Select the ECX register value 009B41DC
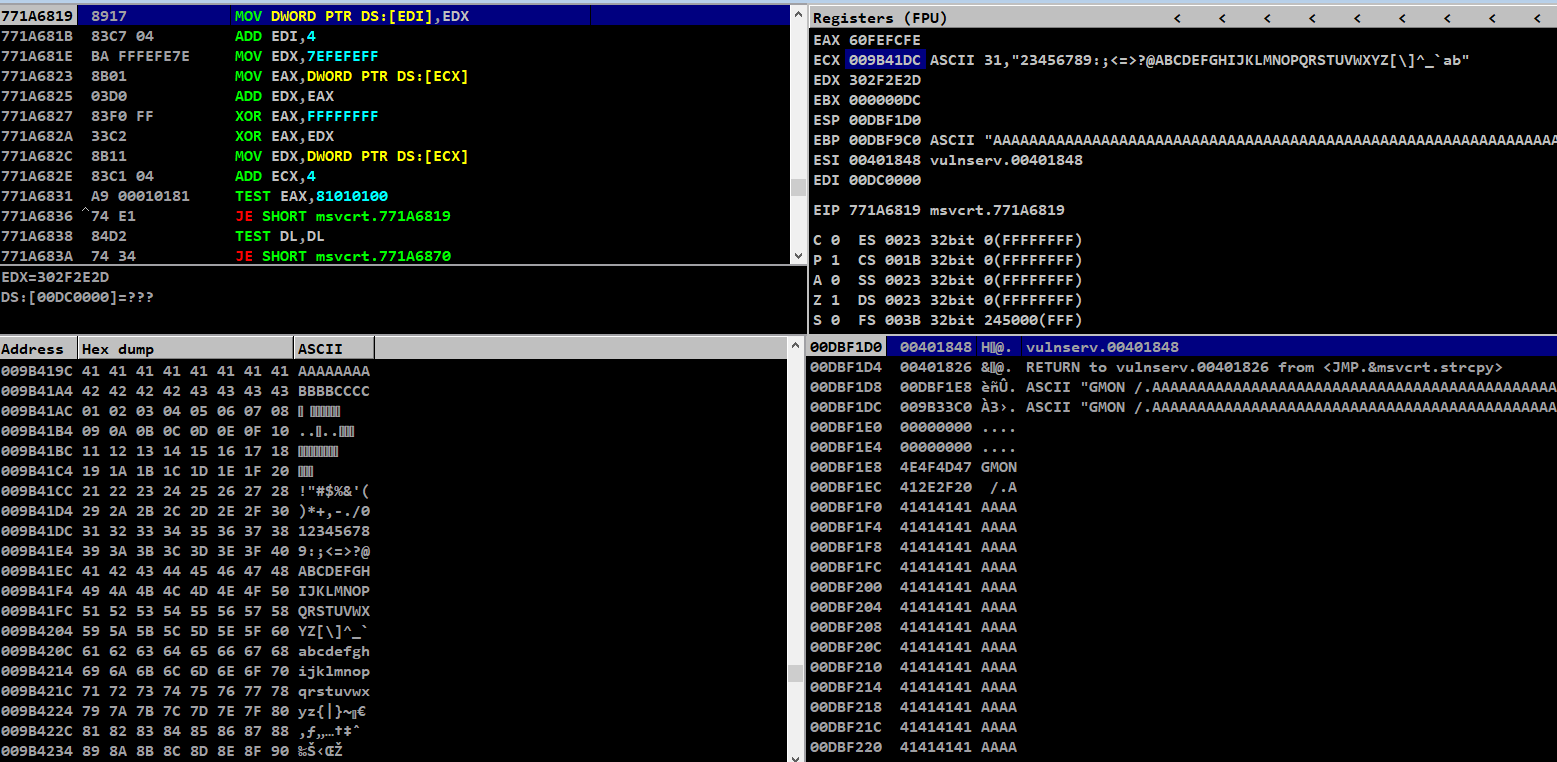The image size is (1557, 762). [x=885, y=60]
